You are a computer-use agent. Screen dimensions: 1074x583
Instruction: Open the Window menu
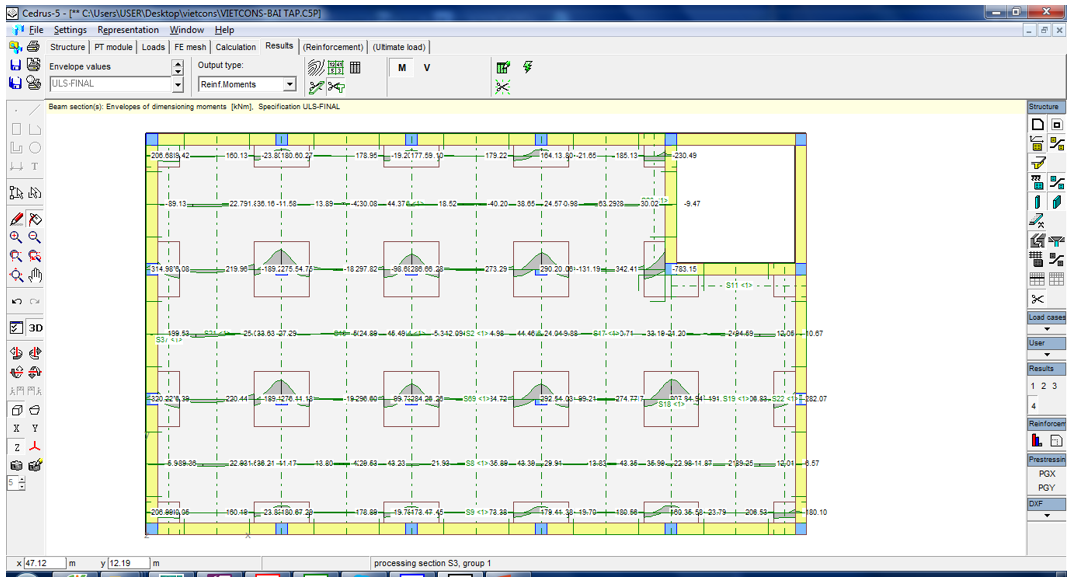tap(187, 30)
